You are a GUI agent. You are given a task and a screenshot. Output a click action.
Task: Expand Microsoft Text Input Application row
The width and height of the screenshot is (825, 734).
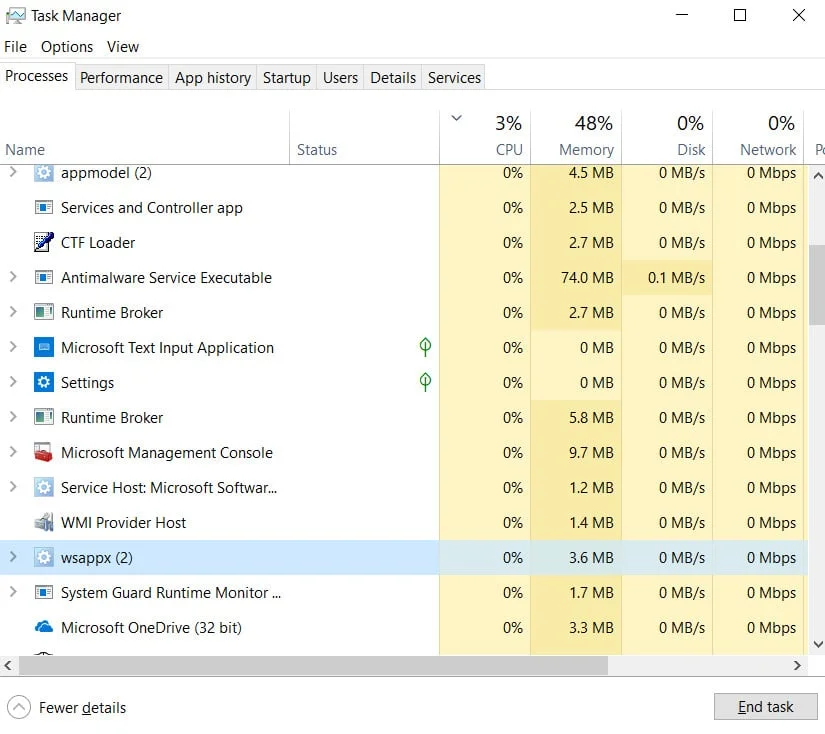pos(13,347)
